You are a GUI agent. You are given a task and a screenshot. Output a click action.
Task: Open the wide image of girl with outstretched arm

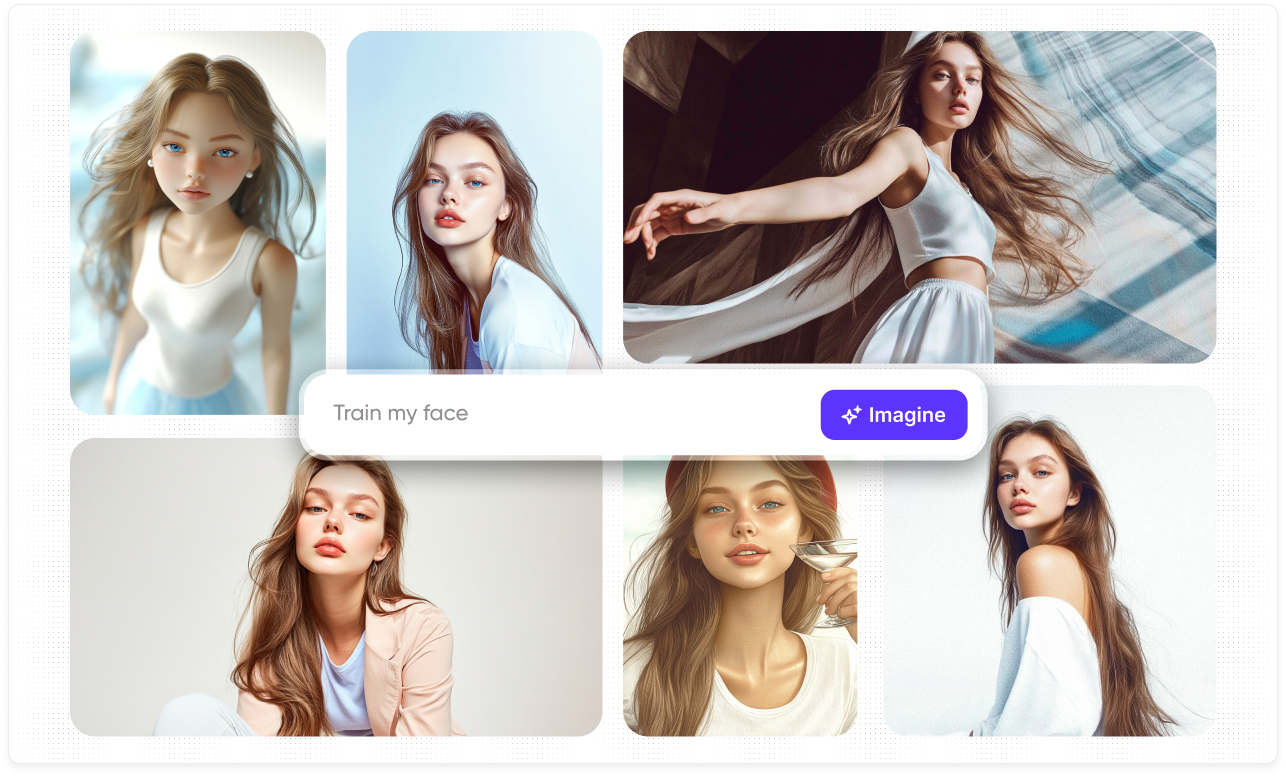point(919,197)
